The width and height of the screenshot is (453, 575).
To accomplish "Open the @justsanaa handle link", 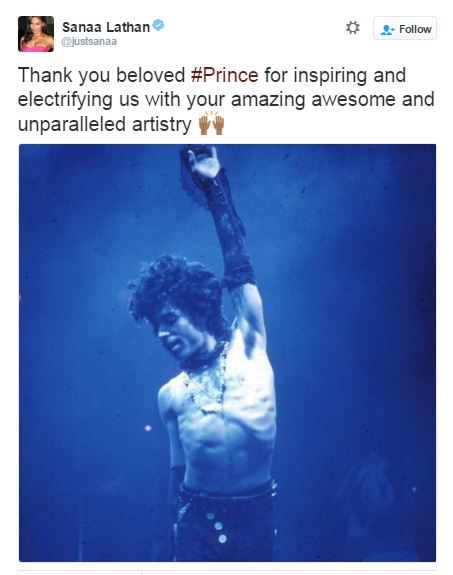I will (x=89, y=41).
